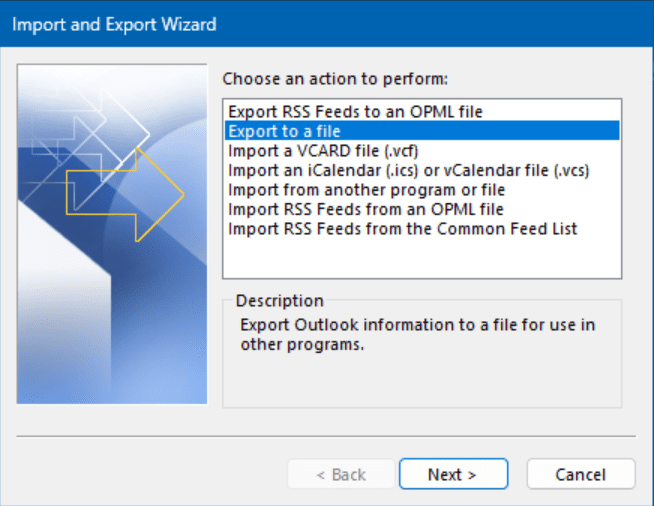The height and width of the screenshot is (506, 654).
Task: Click the Import and Export Wizard title bar
Action: [x=327, y=24]
